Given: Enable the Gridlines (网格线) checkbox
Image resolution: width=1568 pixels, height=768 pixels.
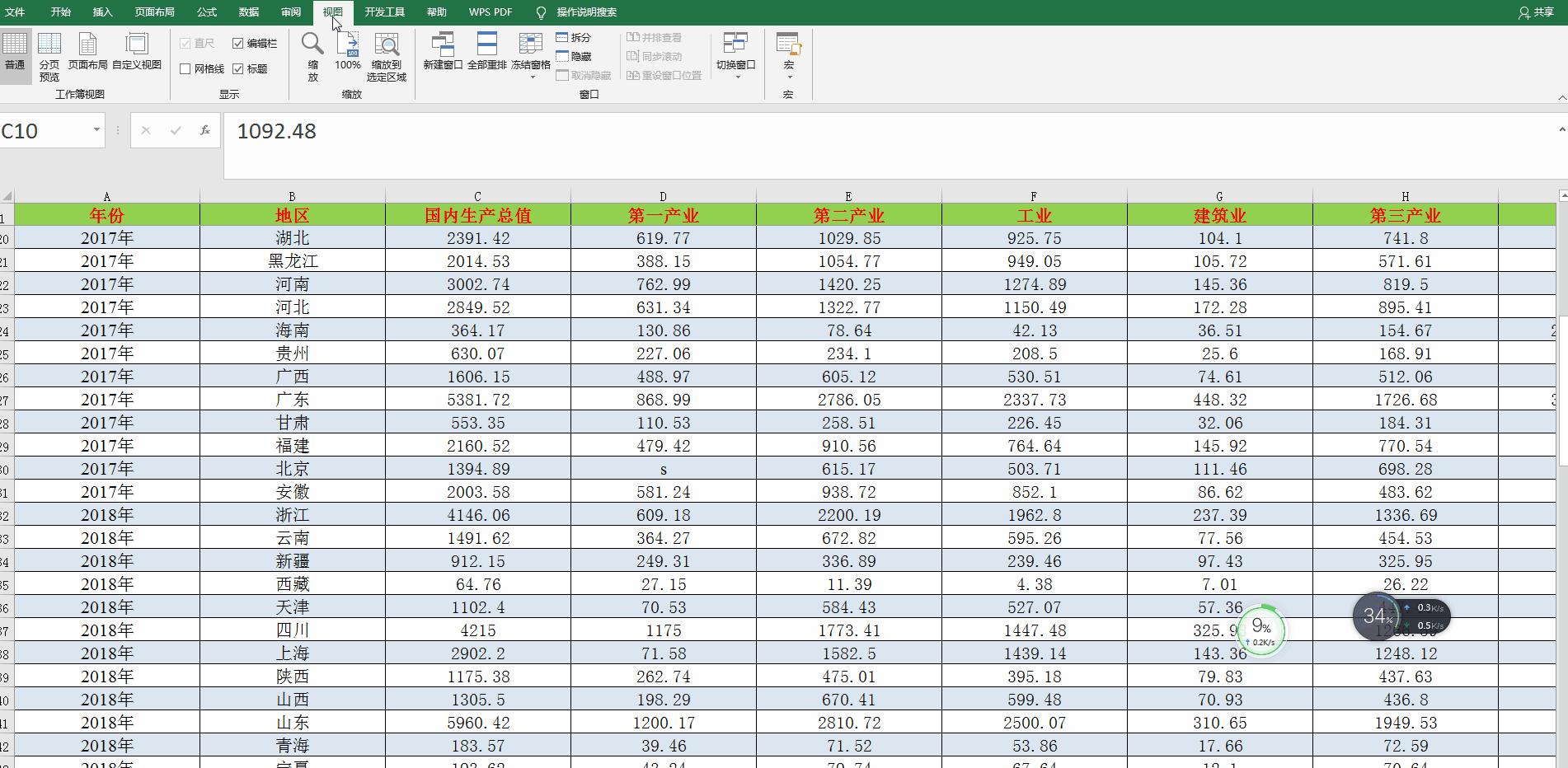Looking at the screenshot, I should coord(185,69).
